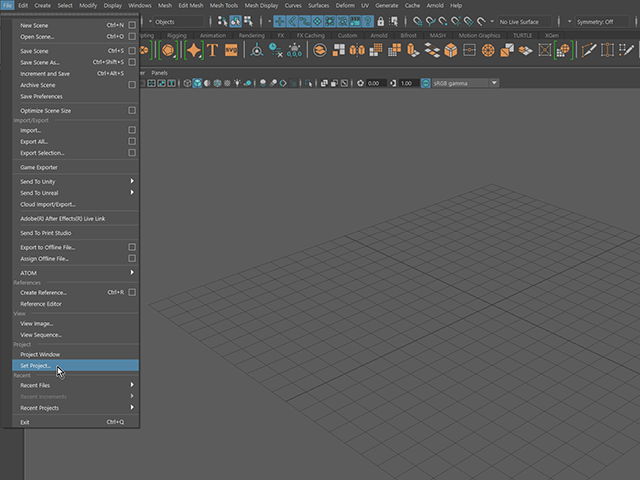Select Increment and Save
640x480 pixels.
[76, 73]
